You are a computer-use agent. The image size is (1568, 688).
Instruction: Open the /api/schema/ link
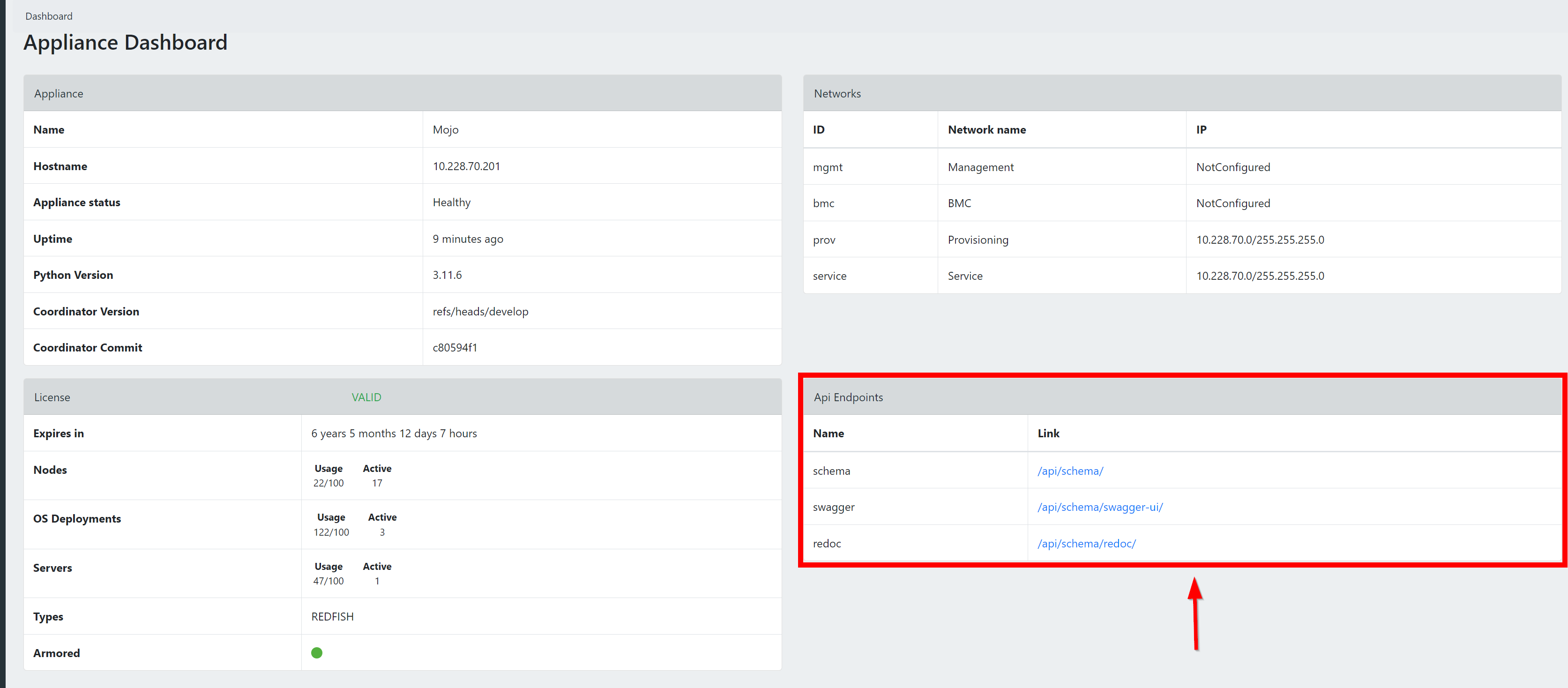coord(1070,471)
